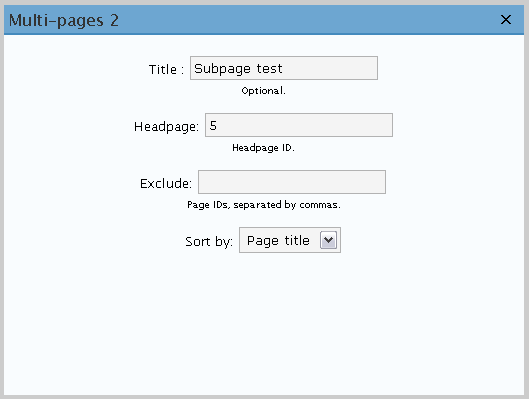Focus the Title input field

coord(284,68)
